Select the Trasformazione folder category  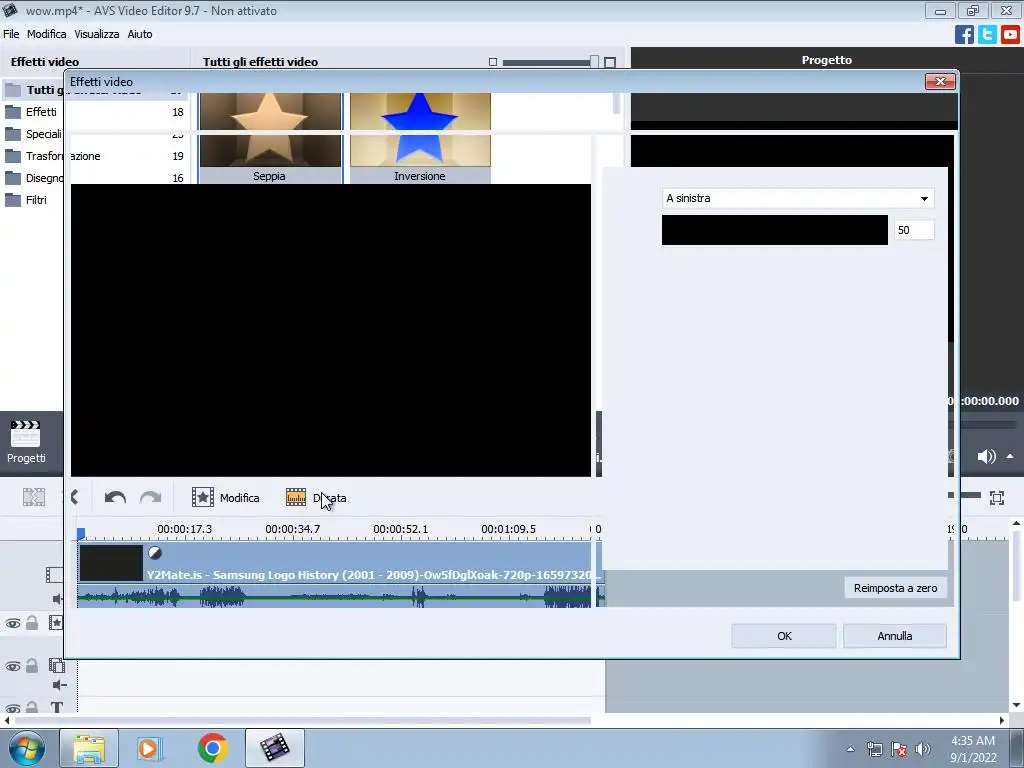point(52,156)
